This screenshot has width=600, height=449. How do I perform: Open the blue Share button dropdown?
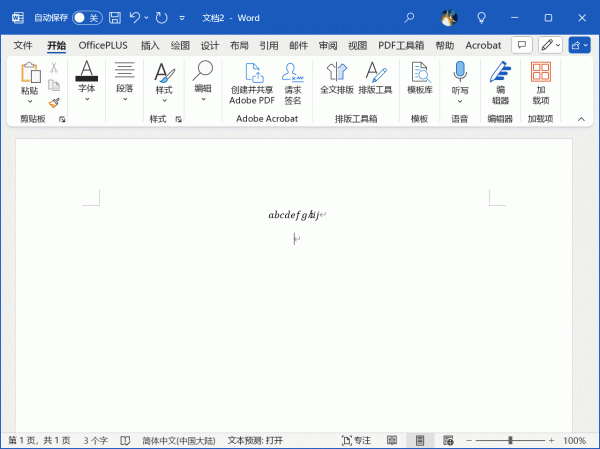point(579,45)
